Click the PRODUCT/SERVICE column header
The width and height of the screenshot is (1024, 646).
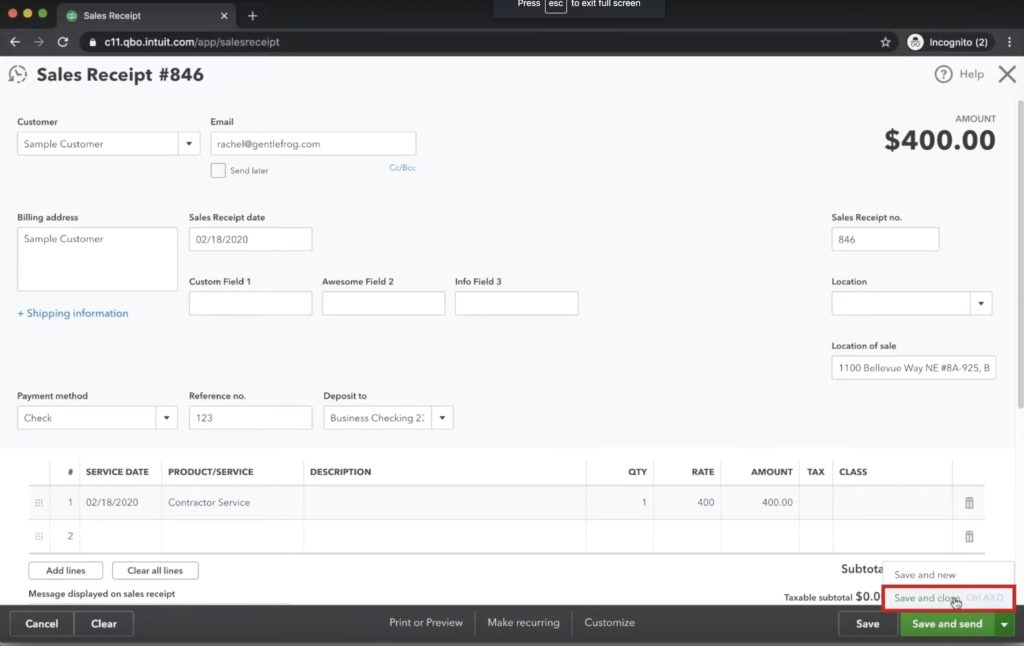[210, 472]
